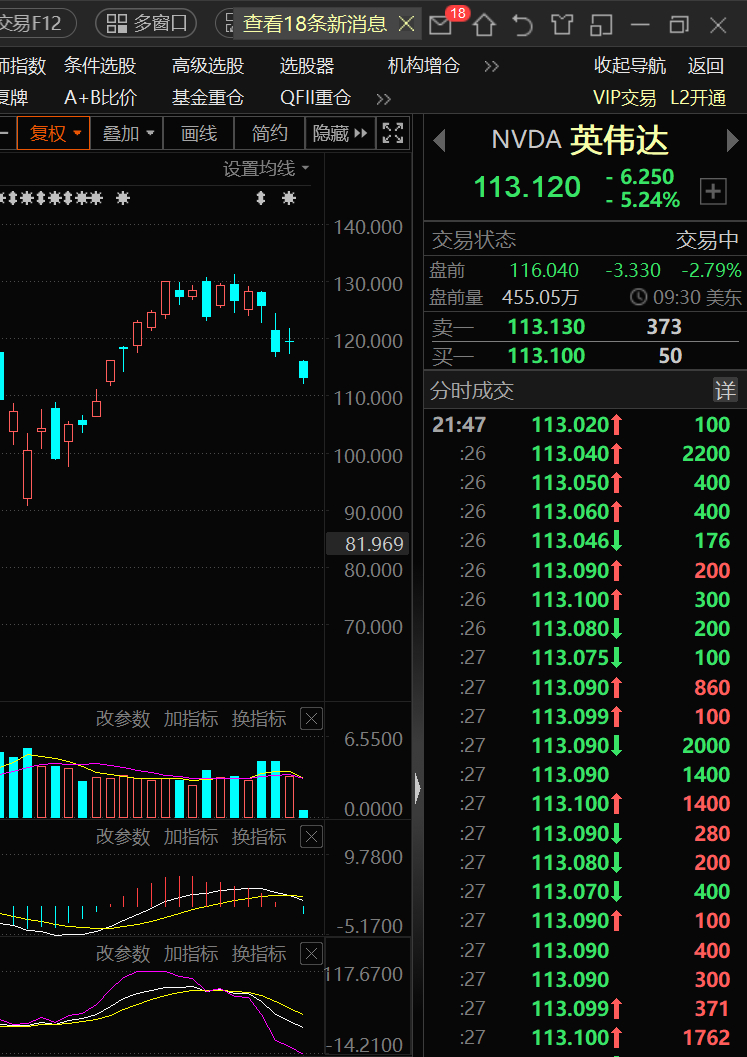
Task: Click the undo back arrow icon
Action: (522, 26)
